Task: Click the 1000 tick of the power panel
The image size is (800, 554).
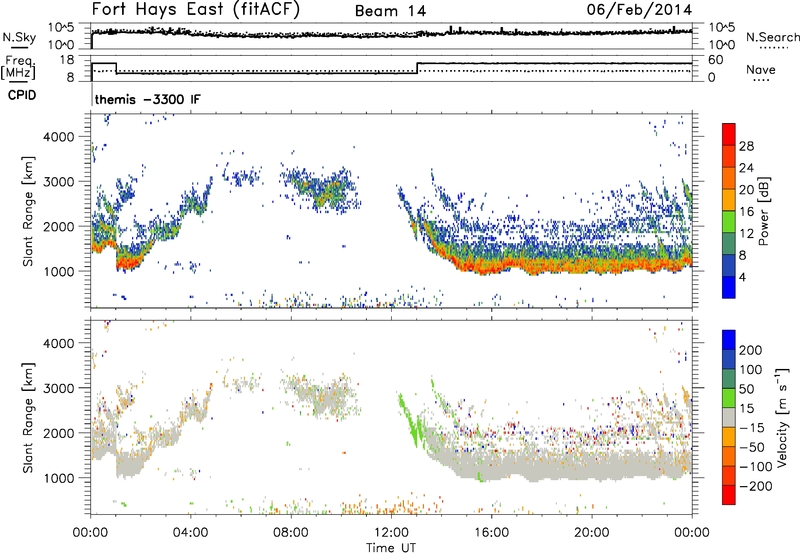Action: tap(58, 271)
